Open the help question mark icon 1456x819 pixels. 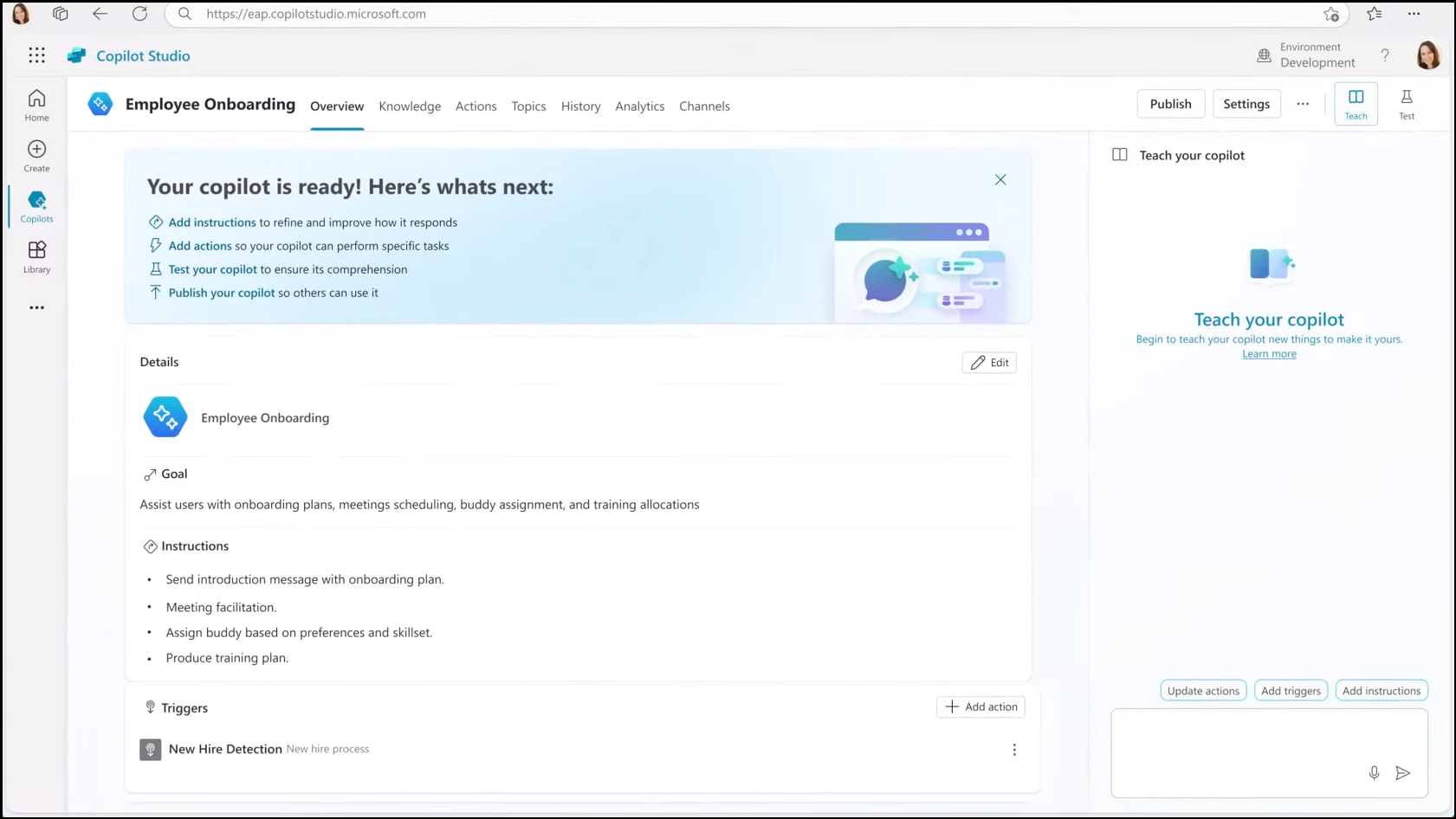pyautogui.click(x=1385, y=55)
